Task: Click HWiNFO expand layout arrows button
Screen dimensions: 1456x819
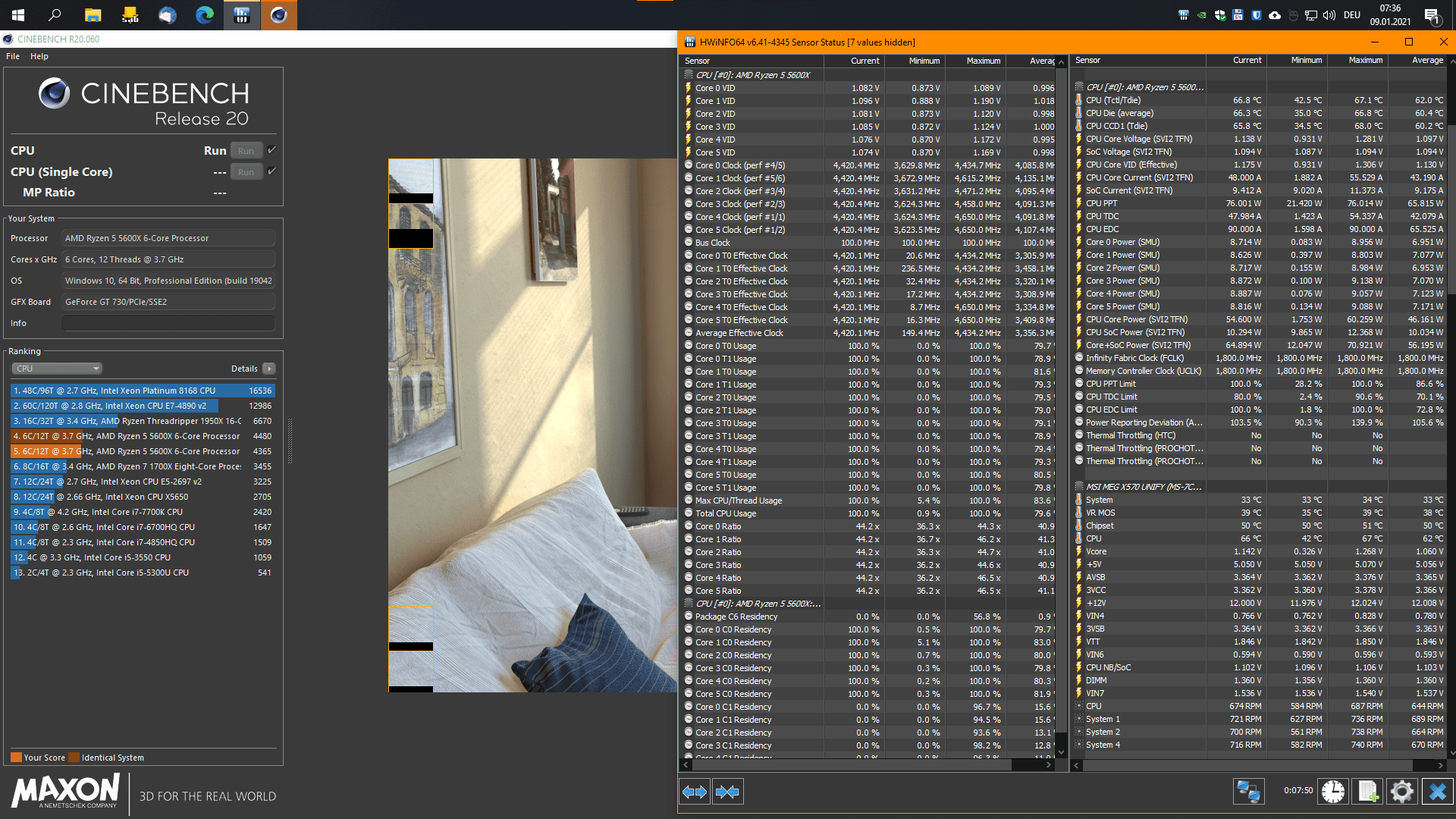Action: point(694,792)
